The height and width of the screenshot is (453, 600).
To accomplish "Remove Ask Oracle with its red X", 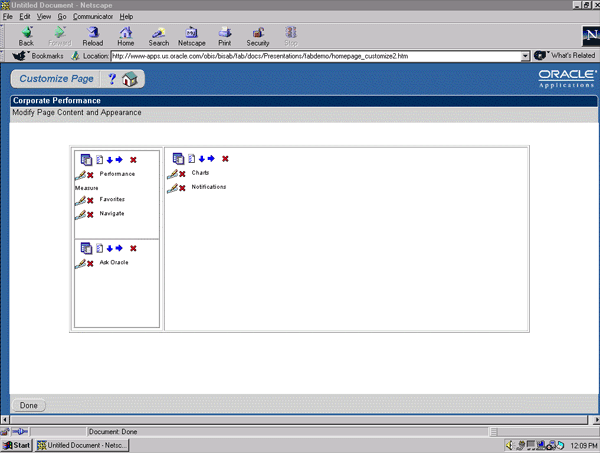I will coord(90,264).
